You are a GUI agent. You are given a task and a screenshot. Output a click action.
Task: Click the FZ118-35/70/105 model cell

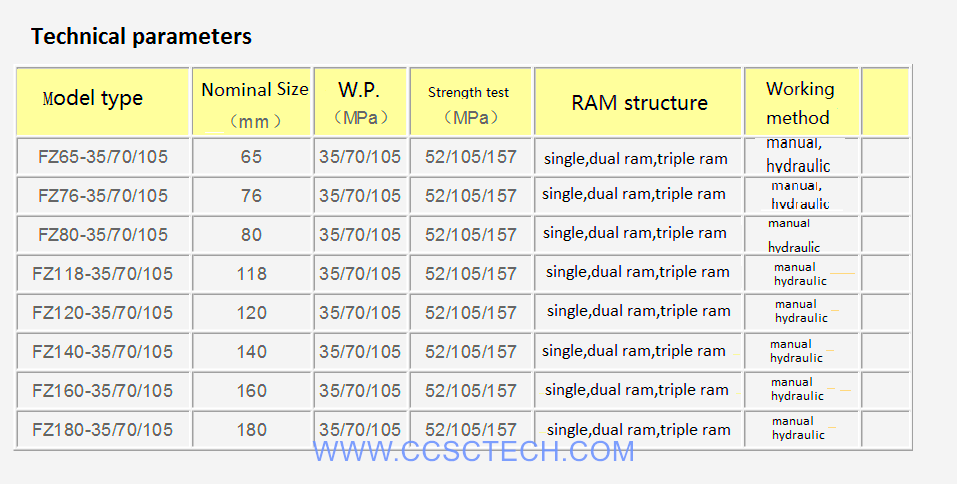[x=103, y=274]
